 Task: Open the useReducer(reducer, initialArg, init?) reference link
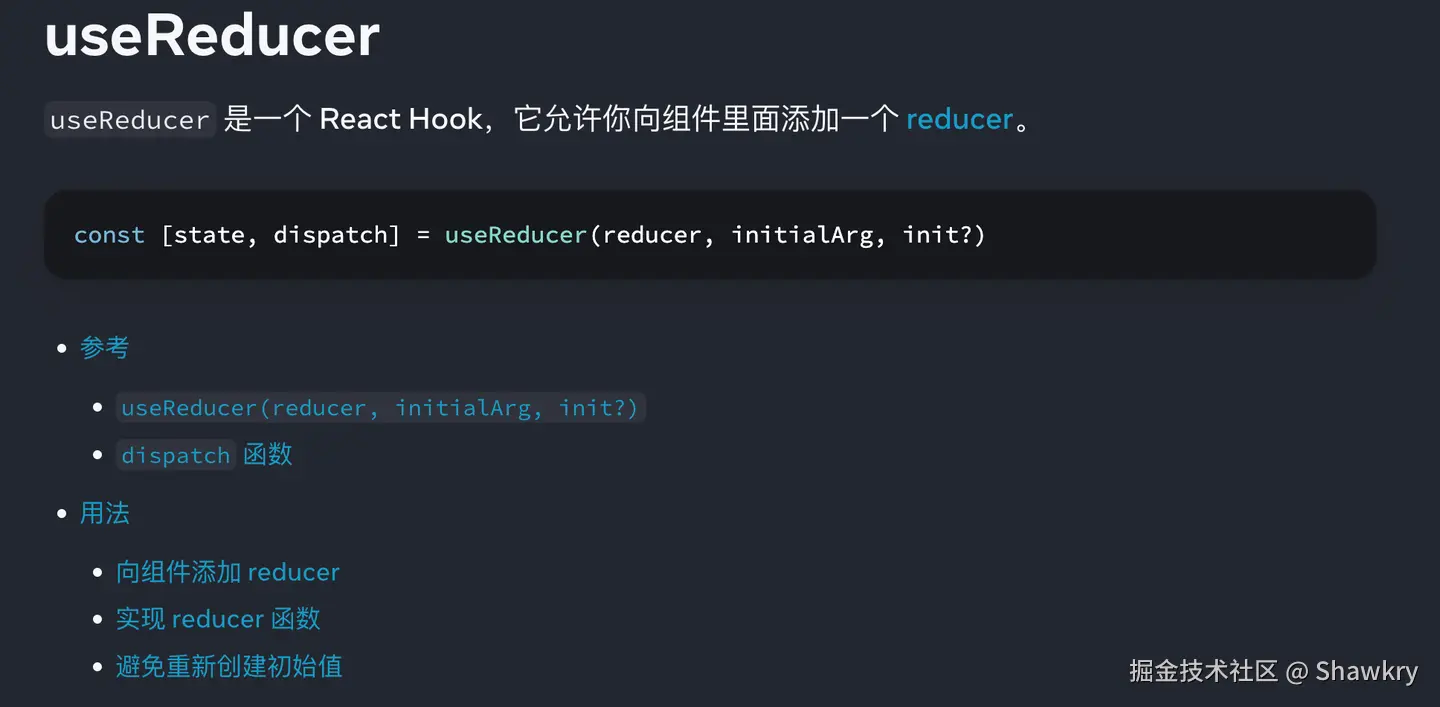click(380, 408)
